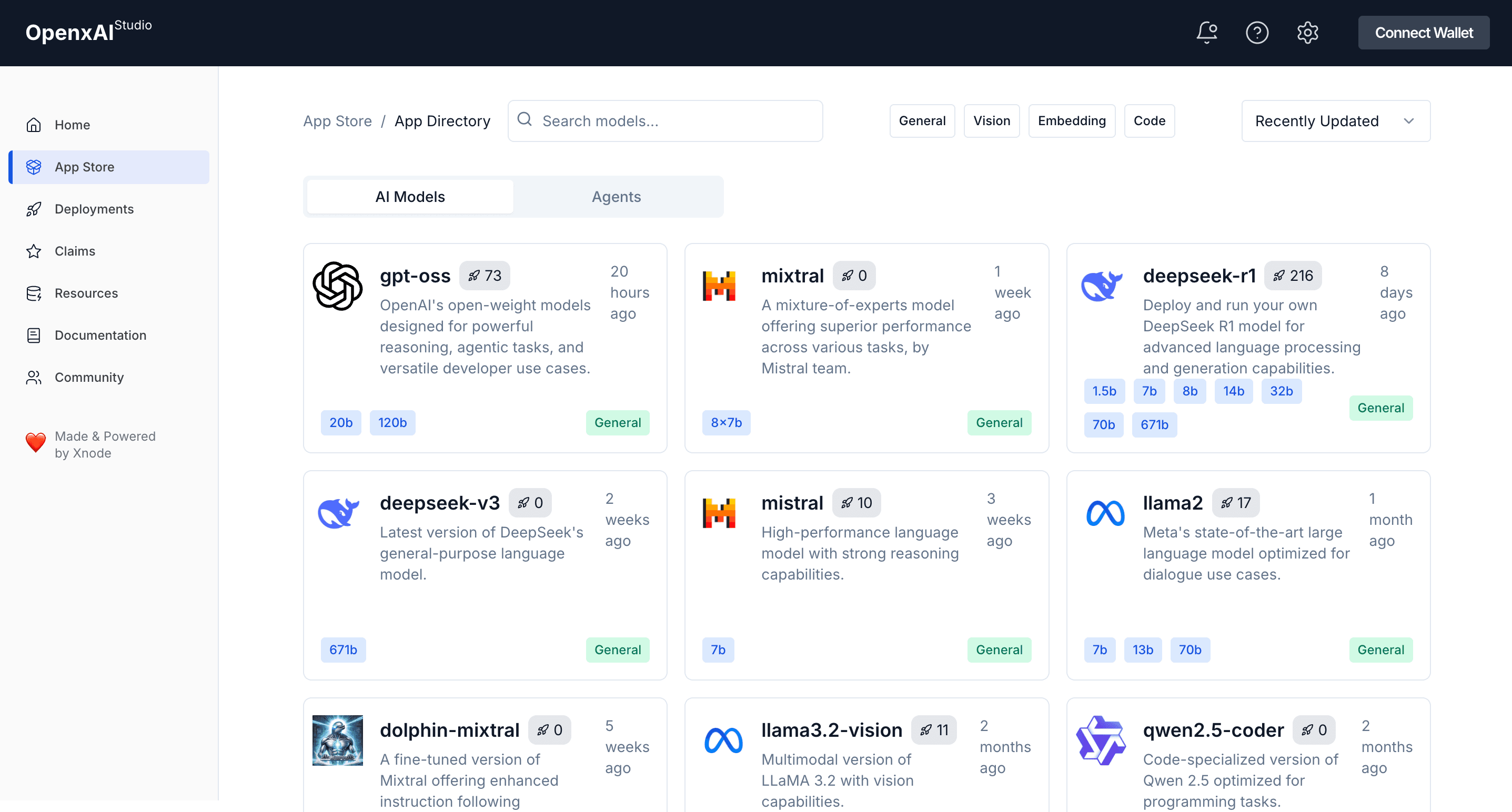The height and width of the screenshot is (812, 1512).
Task: Click the dolphin-mixtral thumbnail image
Action: click(338, 740)
